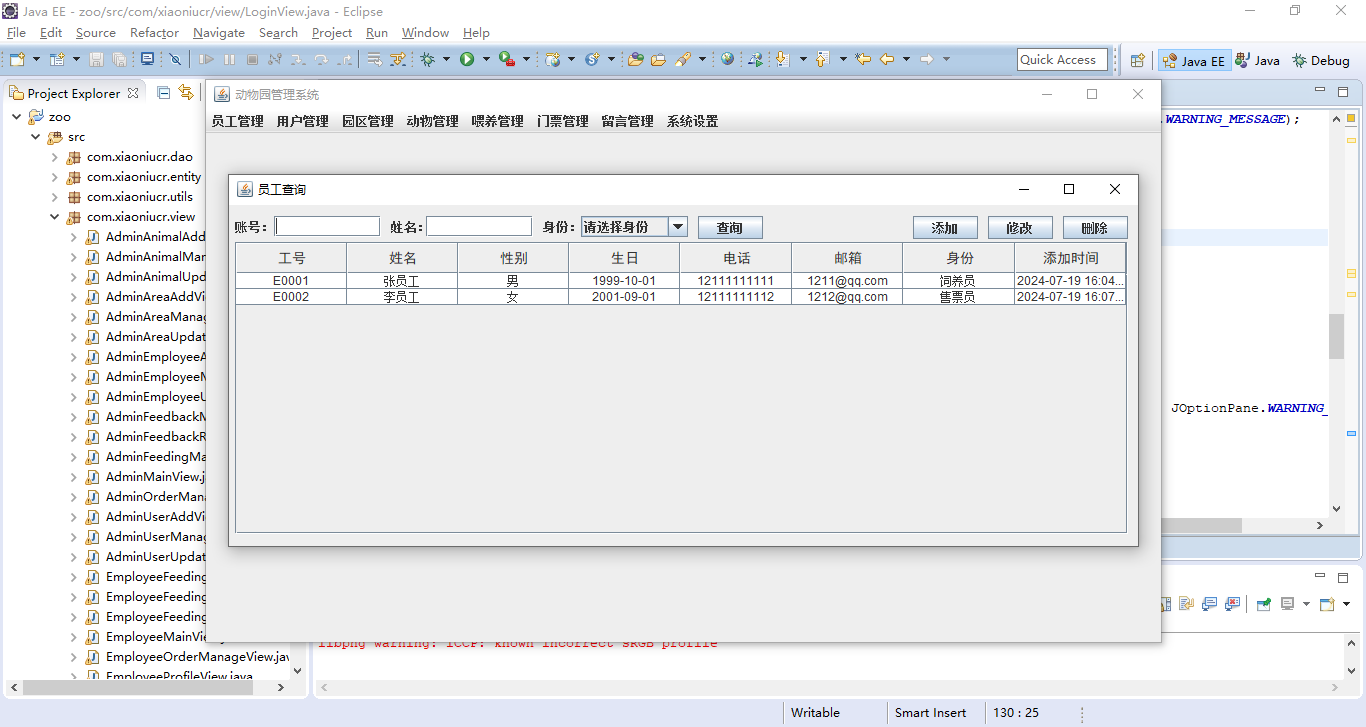Click the 工号 column header
1366x727 pixels.
tap(291, 258)
